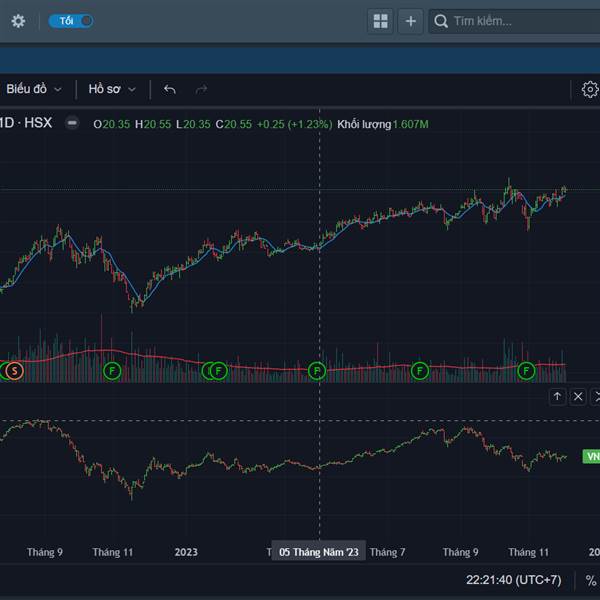Focus the Tìm kiếm search field
Viewport: 600px width, 600px height.
(515, 21)
